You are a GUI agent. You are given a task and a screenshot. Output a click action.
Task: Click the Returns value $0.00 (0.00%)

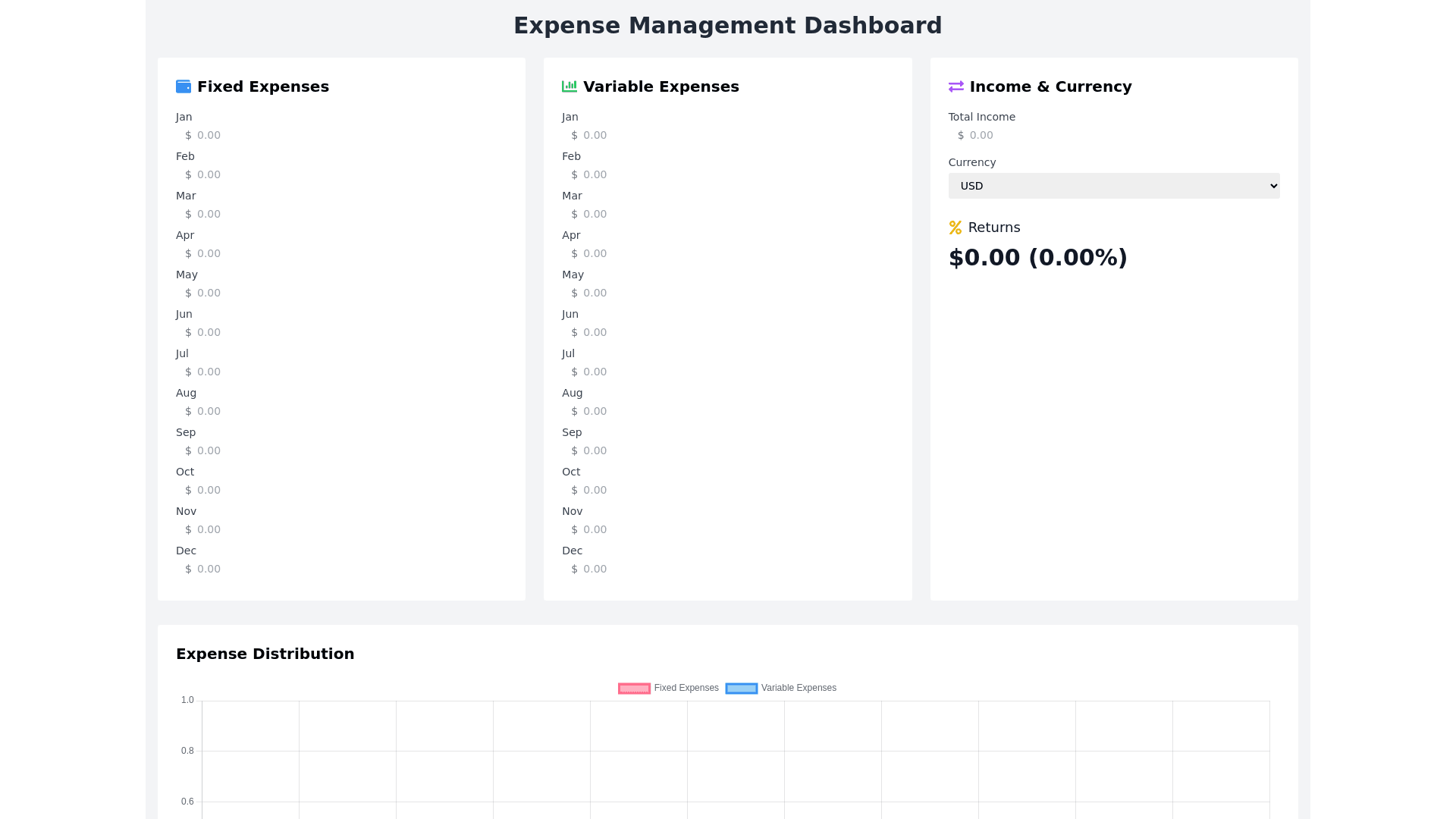[1037, 258]
